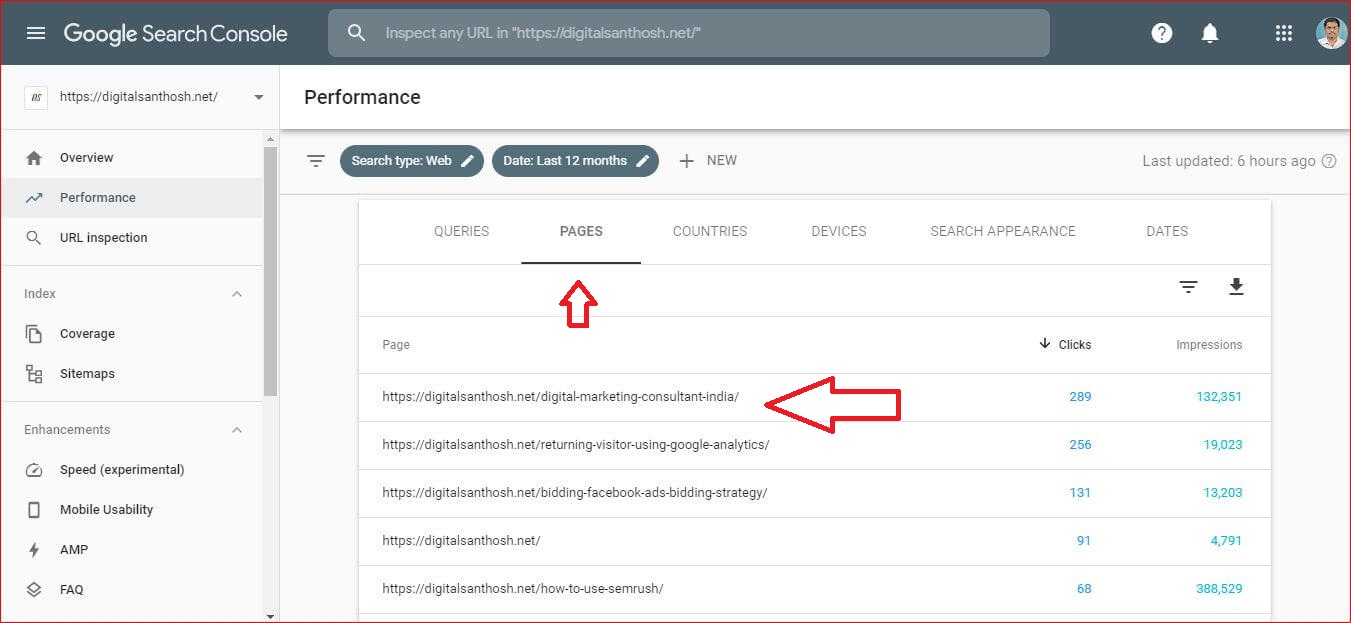Click the FAQ layers icon
Image resolution: width=1351 pixels, height=623 pixels.
(x=34, y=590)
